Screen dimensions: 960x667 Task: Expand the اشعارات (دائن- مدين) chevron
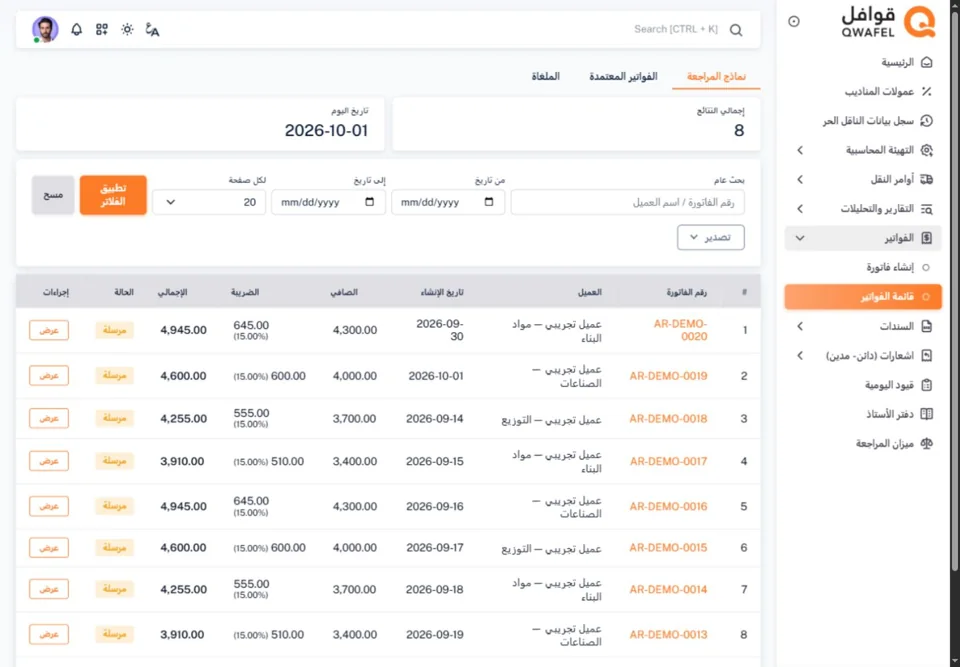tap(800, 356)
